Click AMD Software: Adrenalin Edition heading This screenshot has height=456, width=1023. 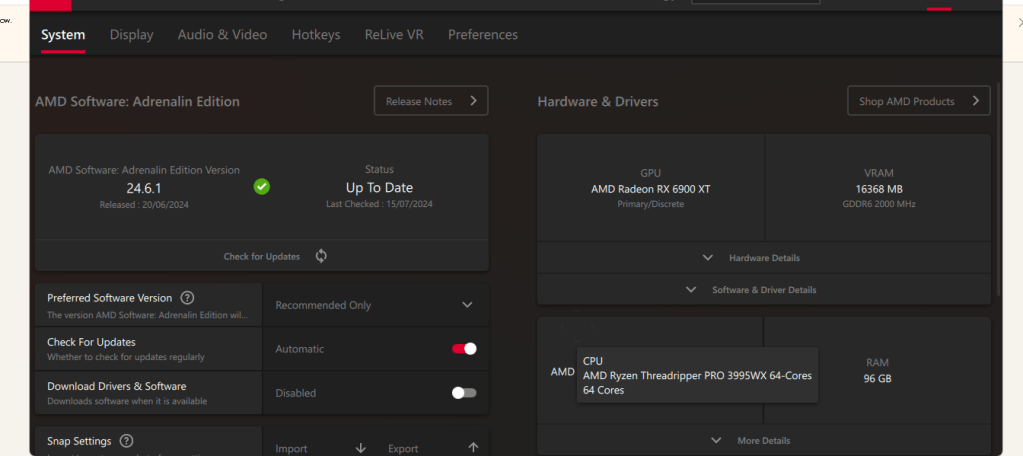click(x=138, y=102)
